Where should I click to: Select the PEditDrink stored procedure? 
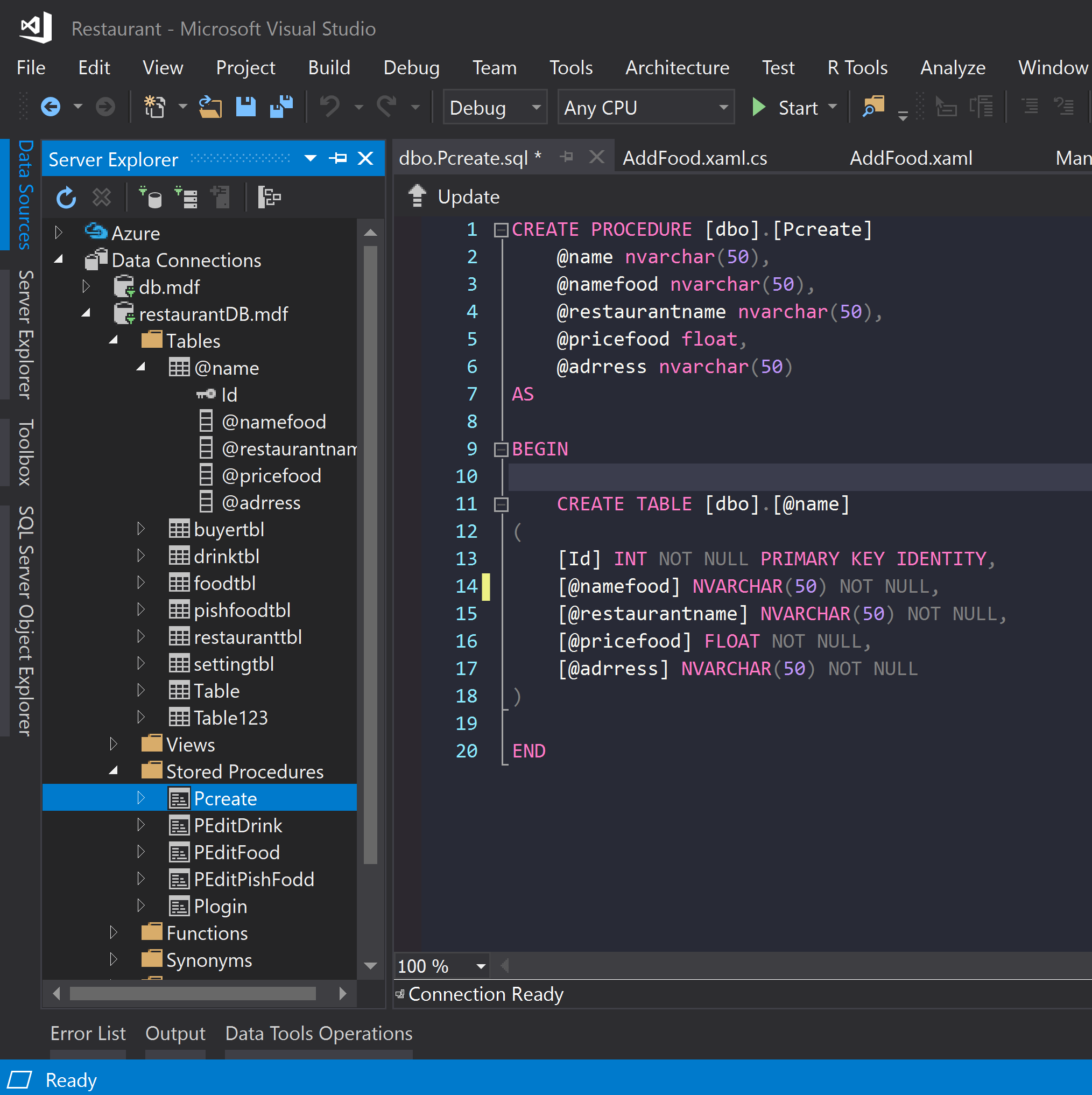(237, 826)
